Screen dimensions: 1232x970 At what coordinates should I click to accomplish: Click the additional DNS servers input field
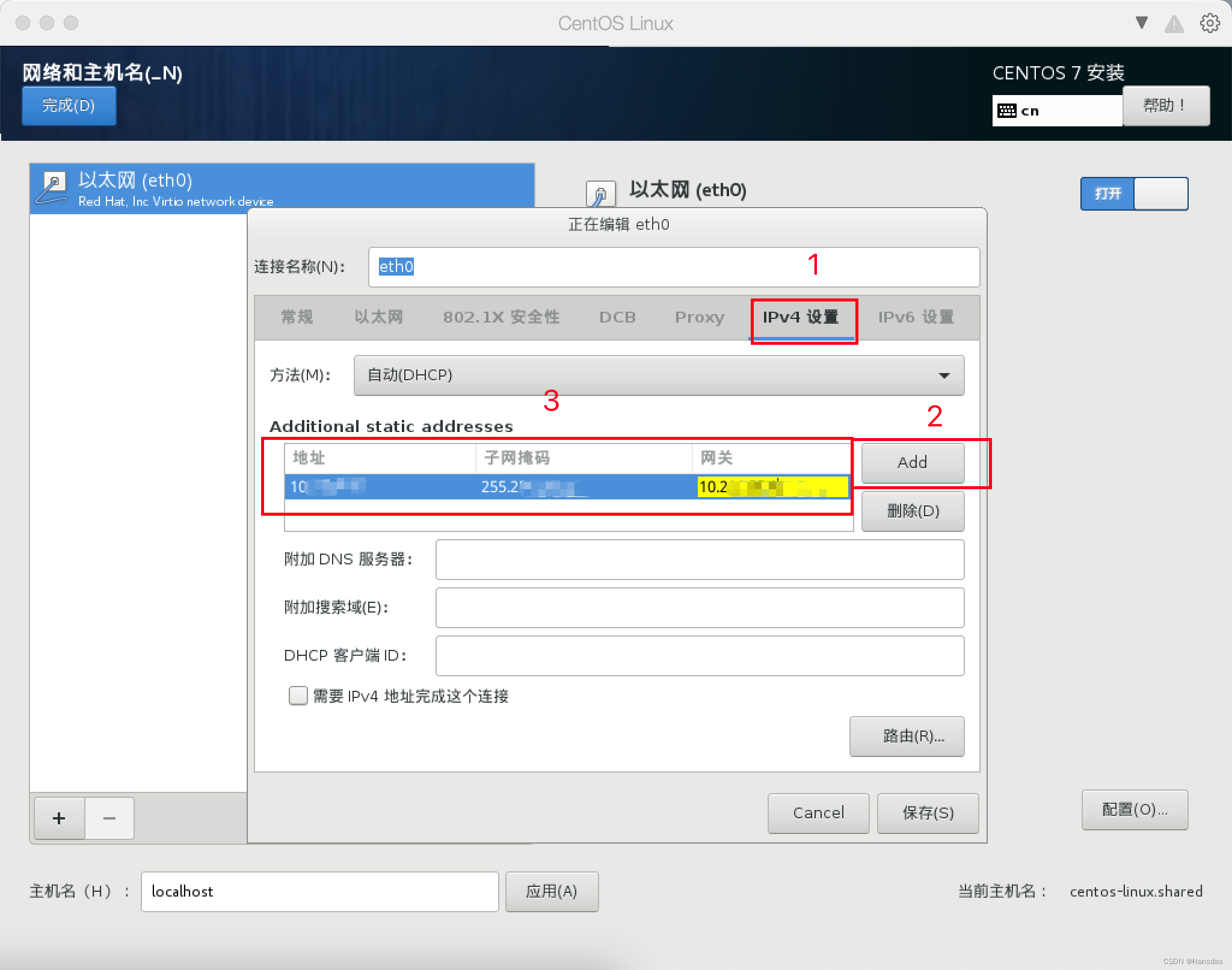point(699,560)
